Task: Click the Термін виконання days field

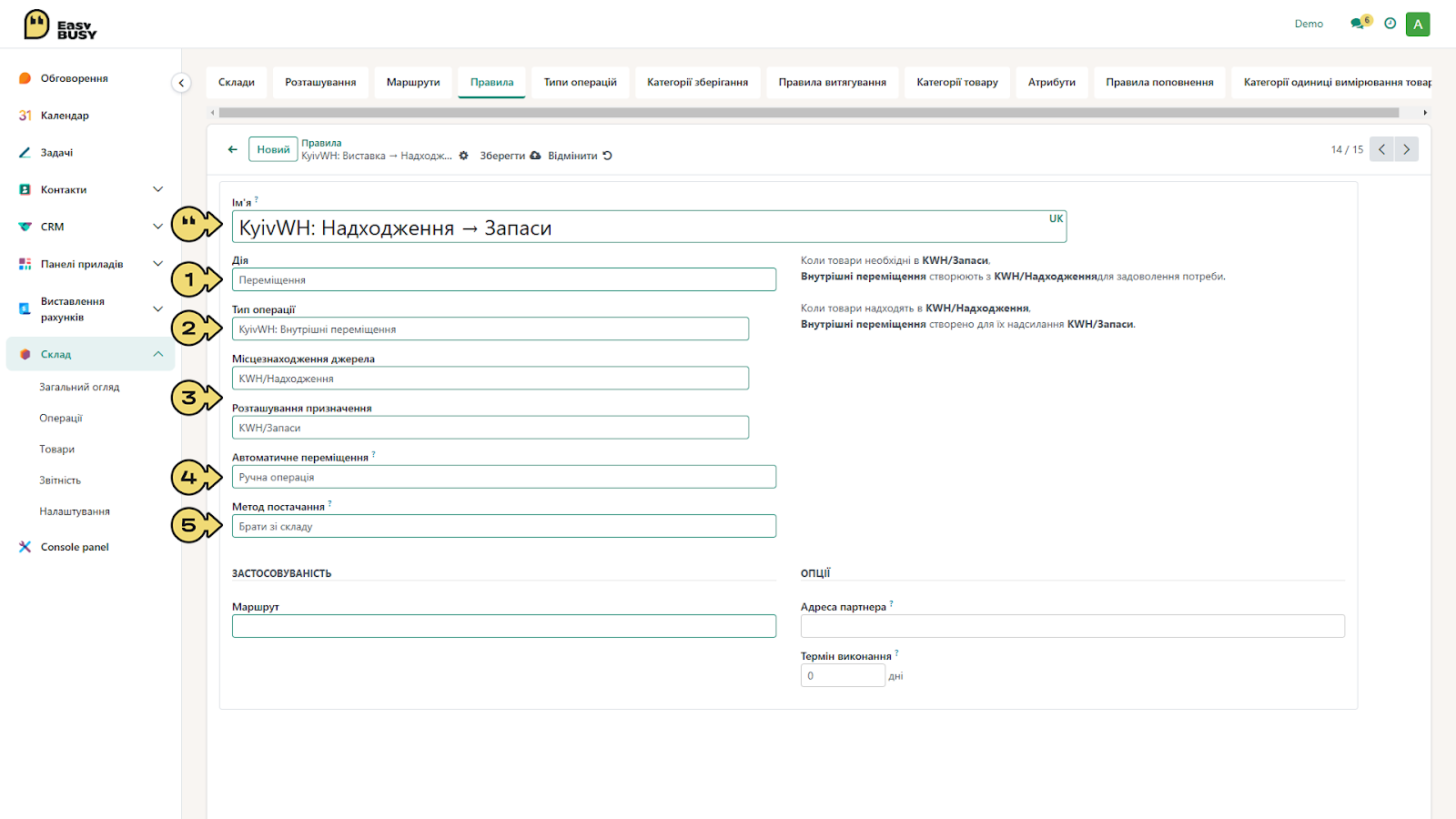Action: tap(843, 675)
